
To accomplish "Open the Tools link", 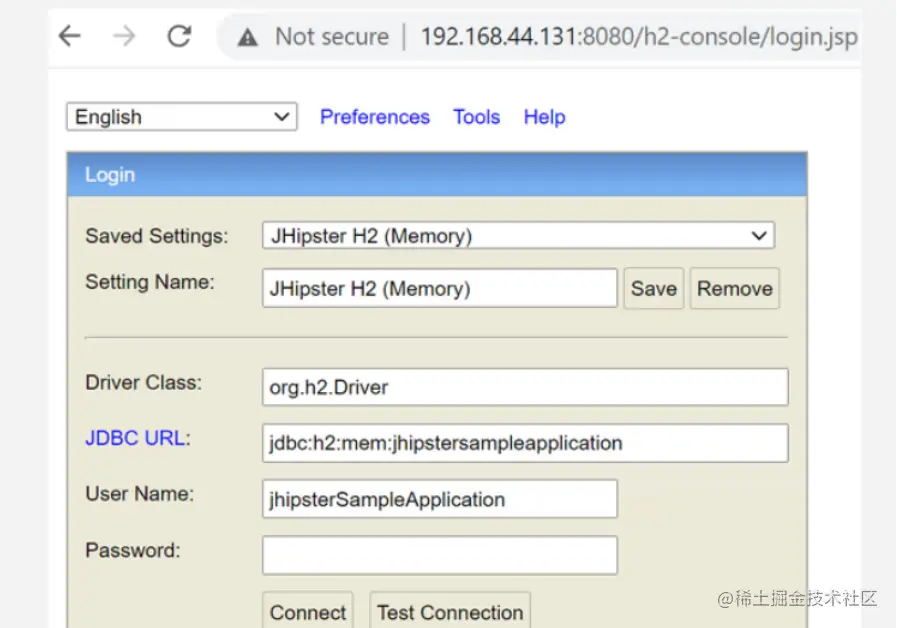I will pos(477,117).
